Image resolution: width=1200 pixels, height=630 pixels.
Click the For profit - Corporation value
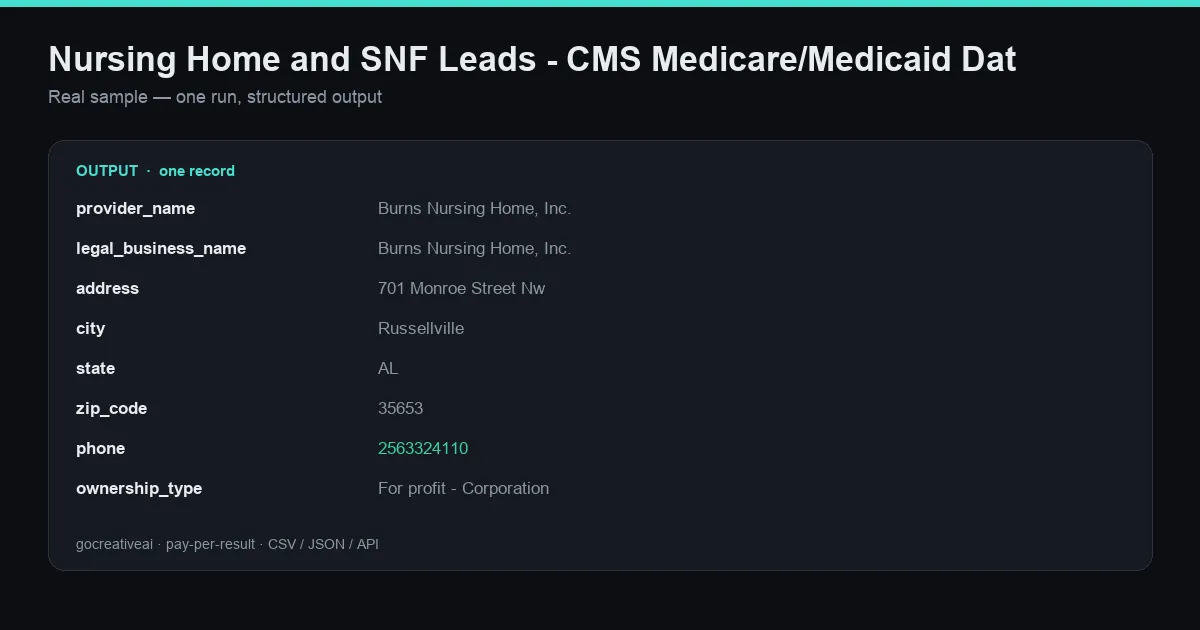(463, 488)
